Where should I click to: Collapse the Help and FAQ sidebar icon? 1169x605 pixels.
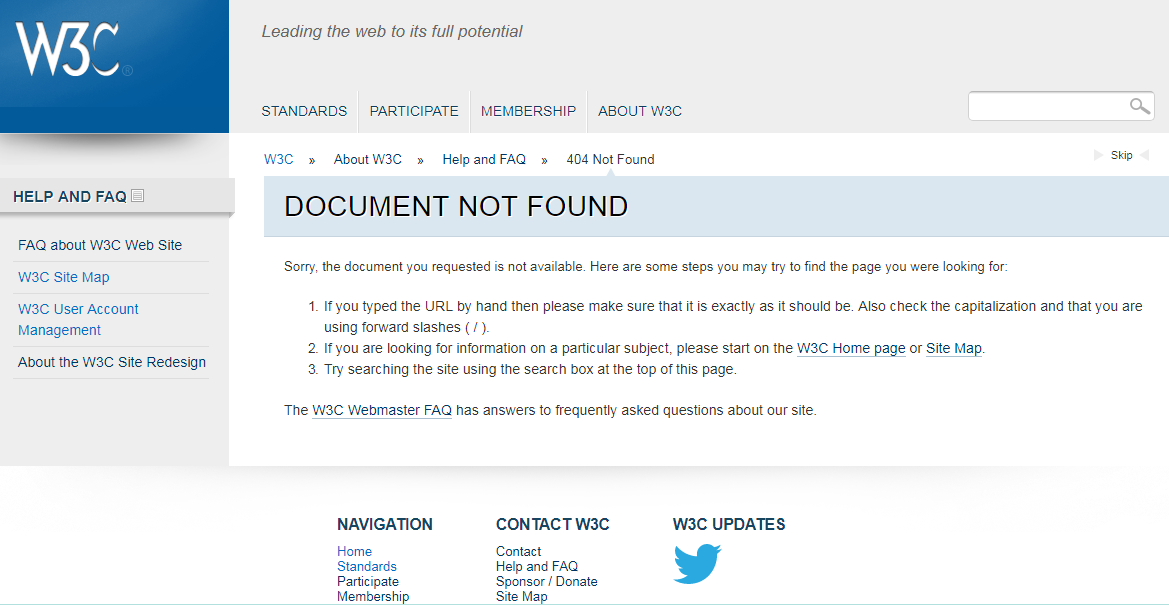pyautogui.click(x=138, y=196)
